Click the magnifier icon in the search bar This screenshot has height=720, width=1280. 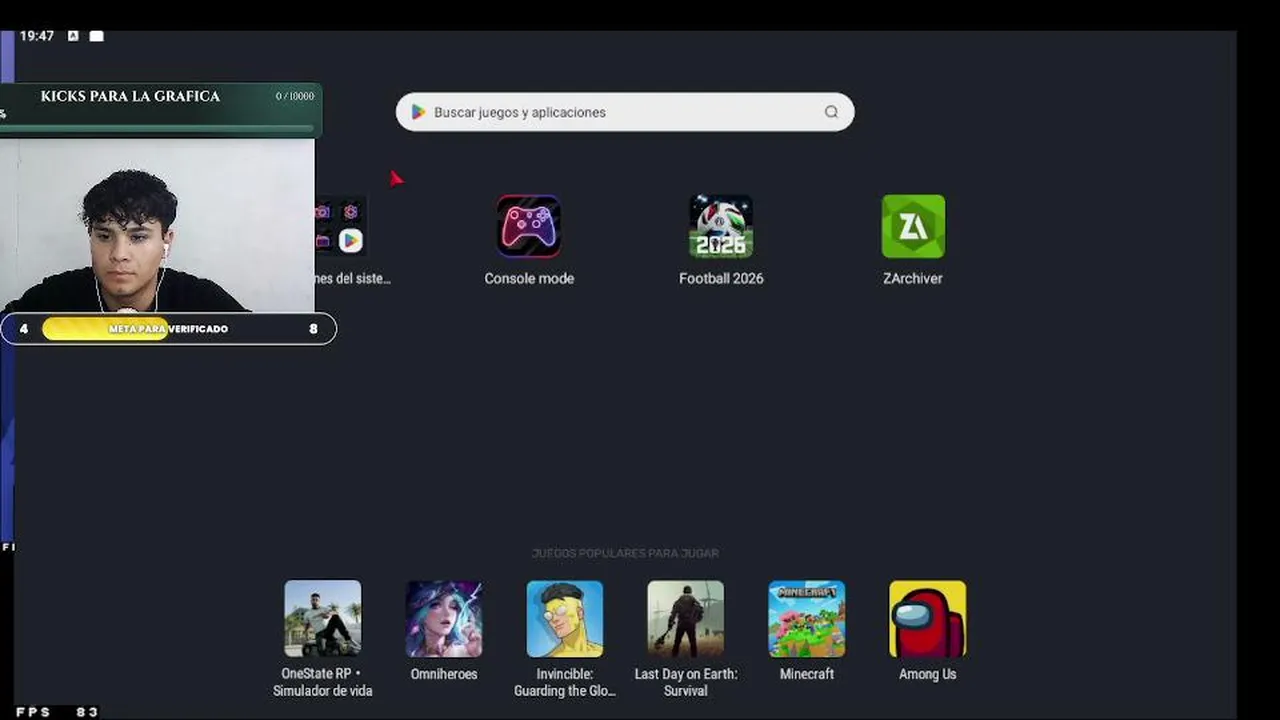[831, 112]
